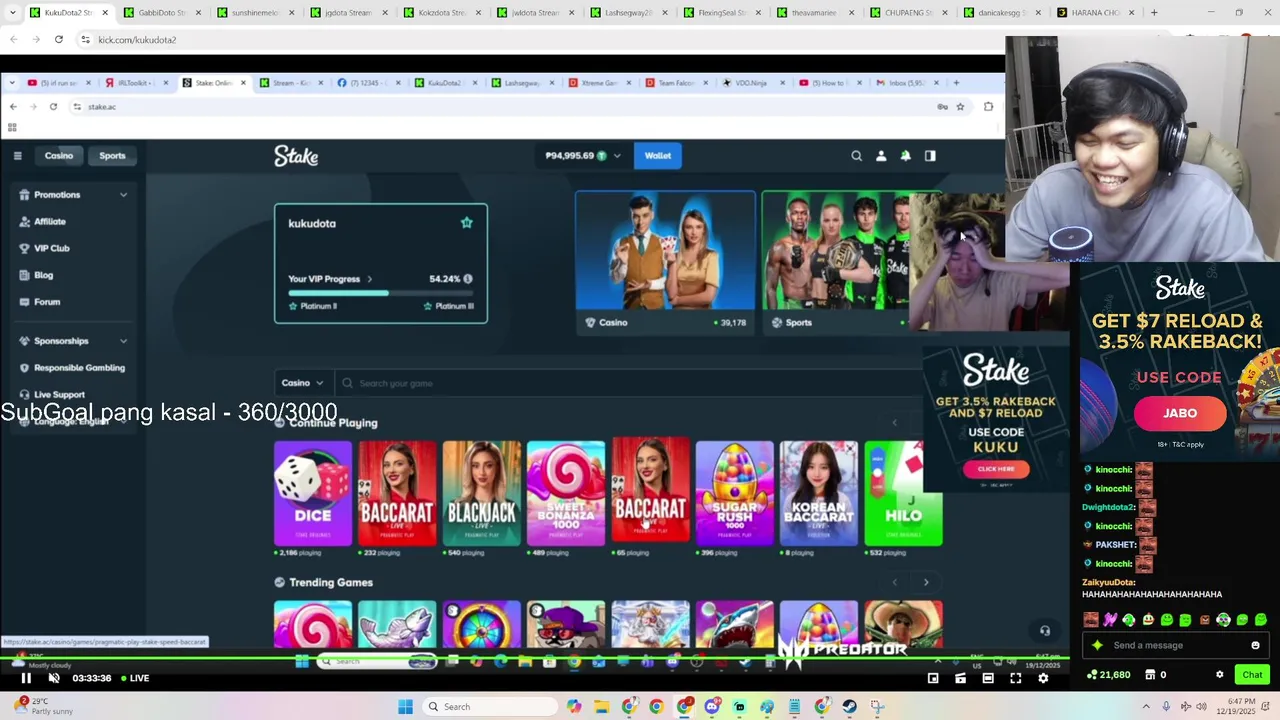Open Steam from the taskbar
Image resolution: width=1280 pixels, height=720 pixels.
coord(849,707)
